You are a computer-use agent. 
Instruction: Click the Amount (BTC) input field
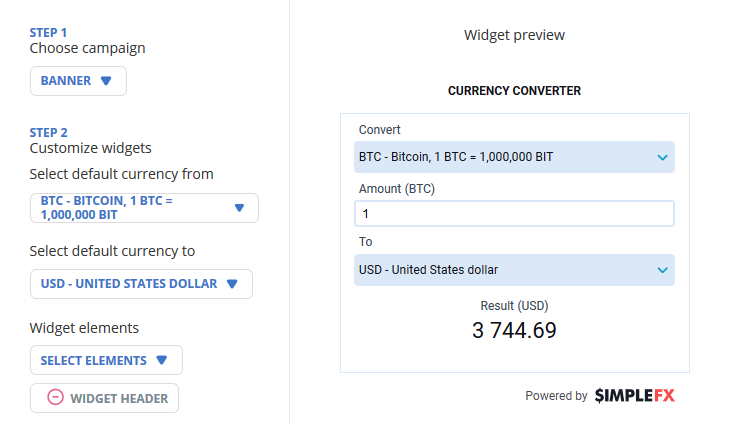pyautogui.click(x=514, y=214)
